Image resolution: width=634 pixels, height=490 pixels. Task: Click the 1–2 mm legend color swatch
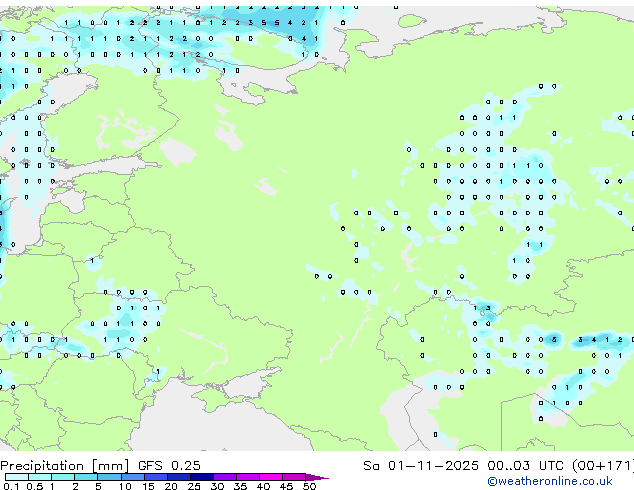pos(63,477)
